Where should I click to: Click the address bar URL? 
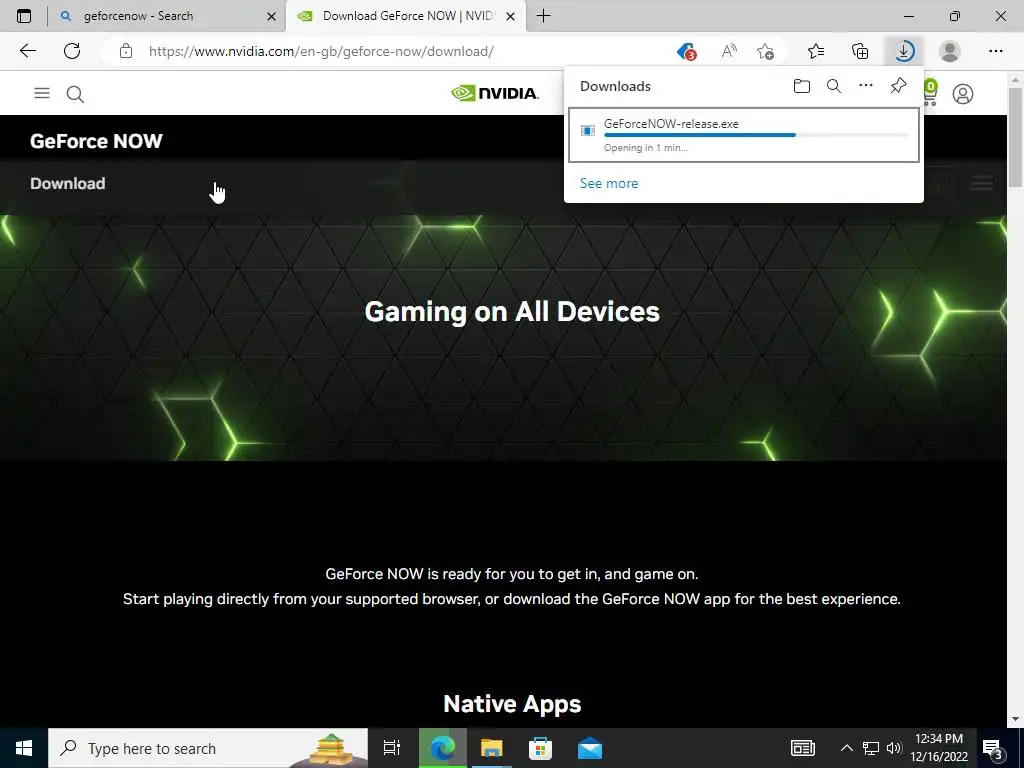click(x=321, y=51)
